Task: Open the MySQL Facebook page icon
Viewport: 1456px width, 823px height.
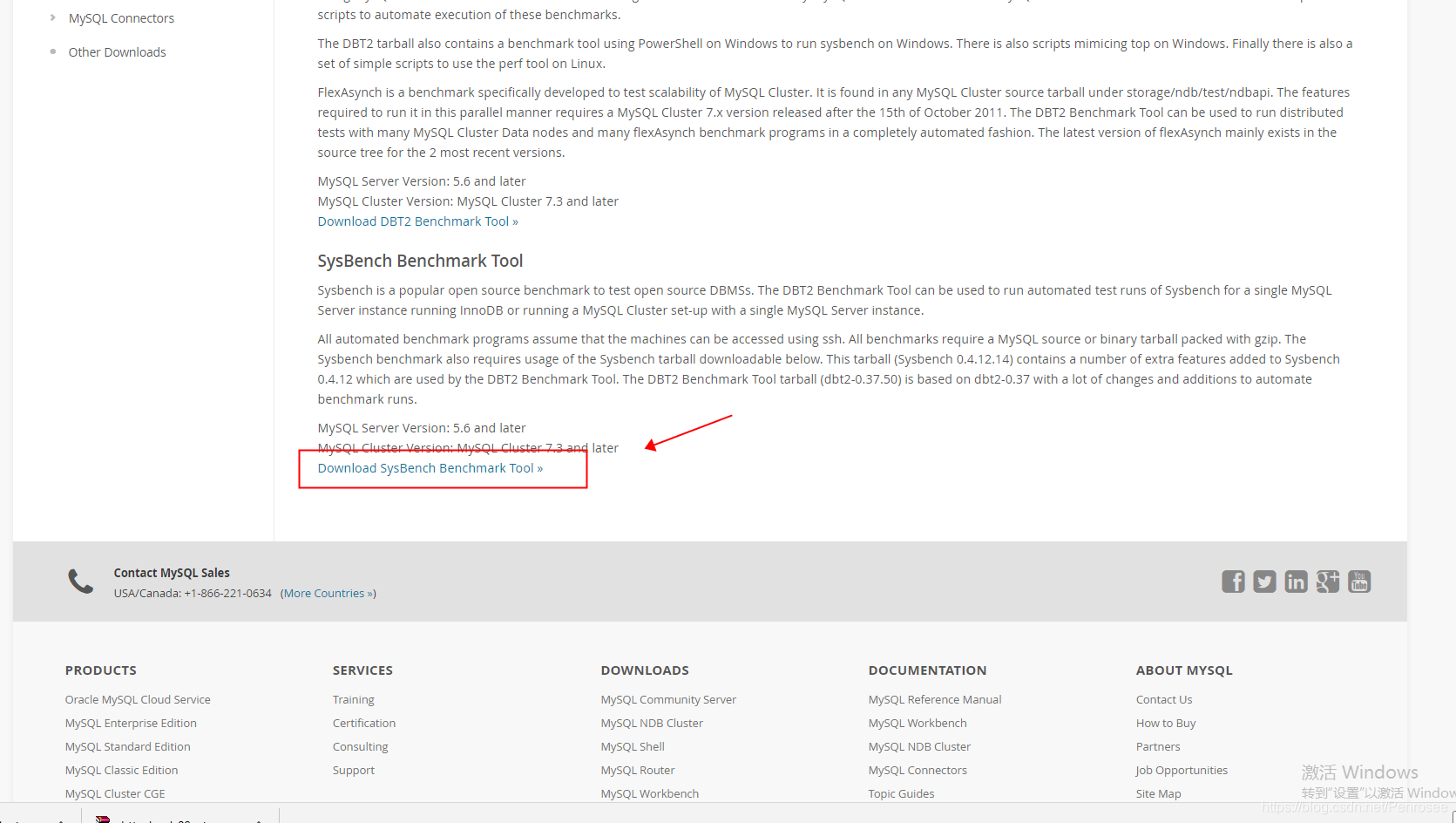Action: click(1233, 582)
